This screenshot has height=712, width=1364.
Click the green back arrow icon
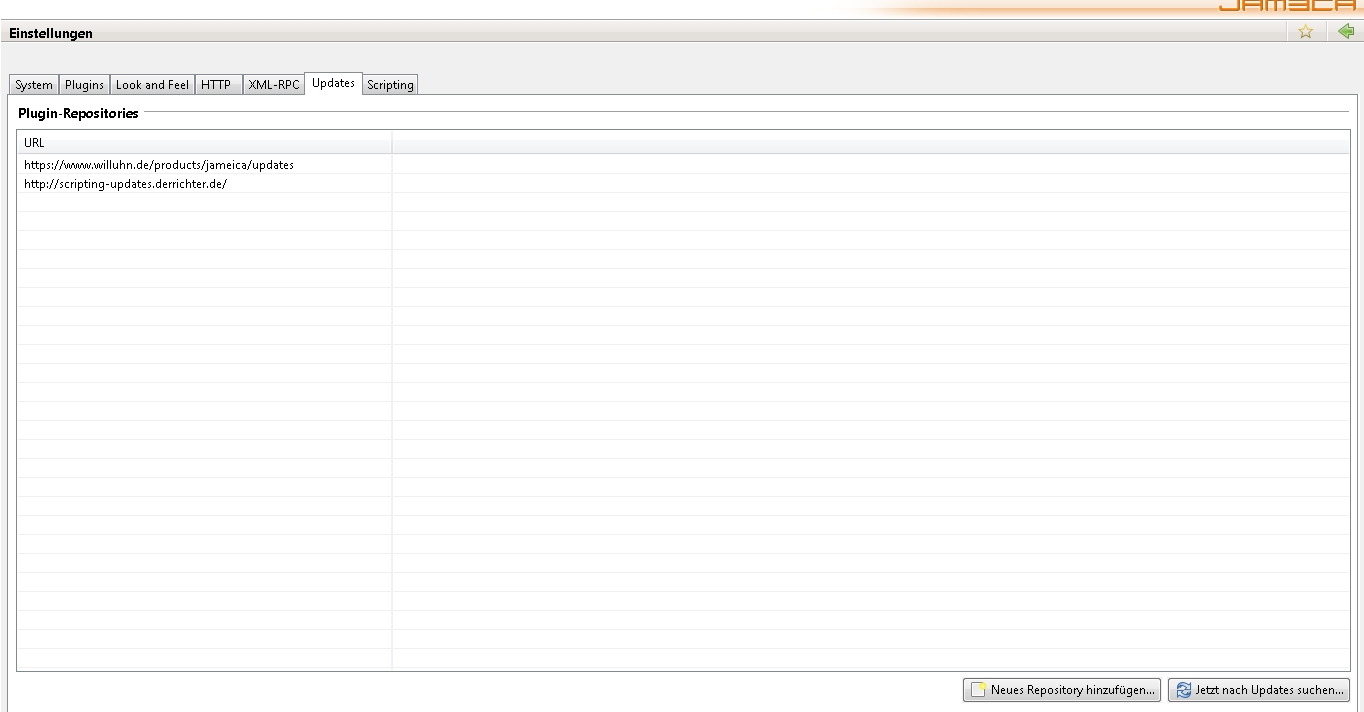(1346, 32)
